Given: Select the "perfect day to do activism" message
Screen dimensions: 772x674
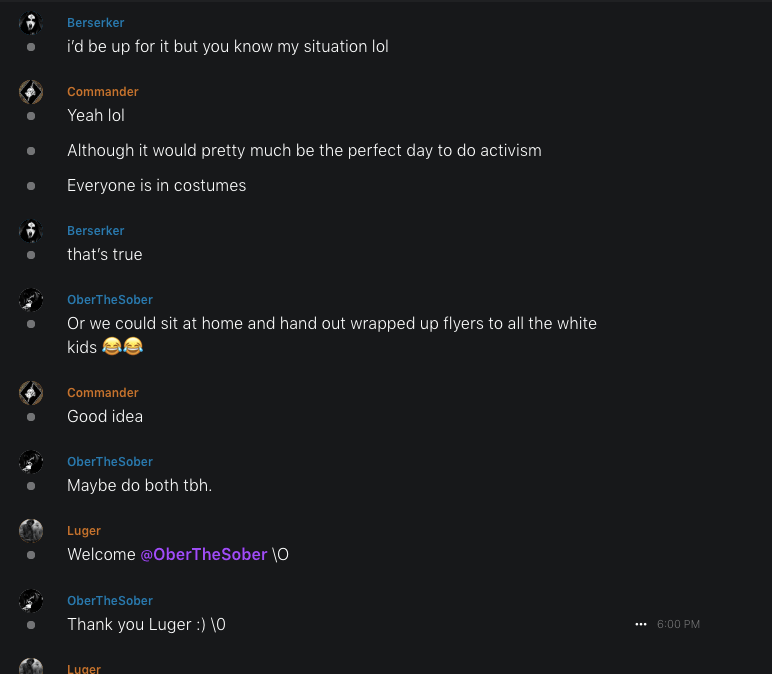Looking at the screenshot, I should coord(304,150).
